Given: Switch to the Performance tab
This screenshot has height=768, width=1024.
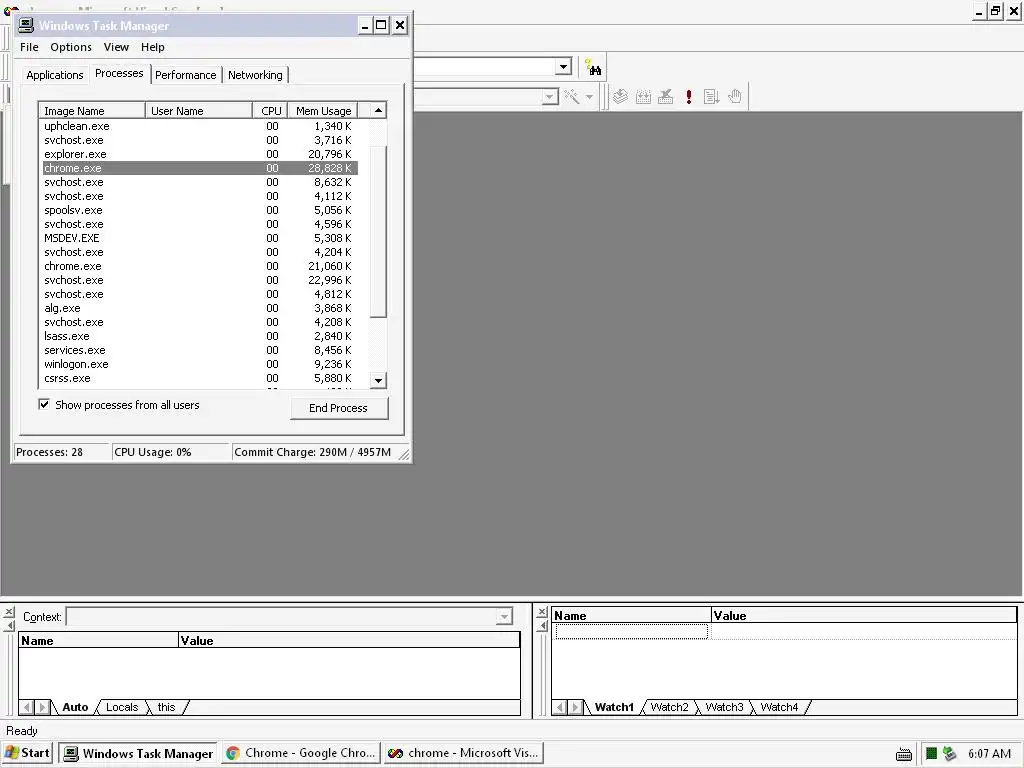Looking at the screenshot, I should 185,75.
